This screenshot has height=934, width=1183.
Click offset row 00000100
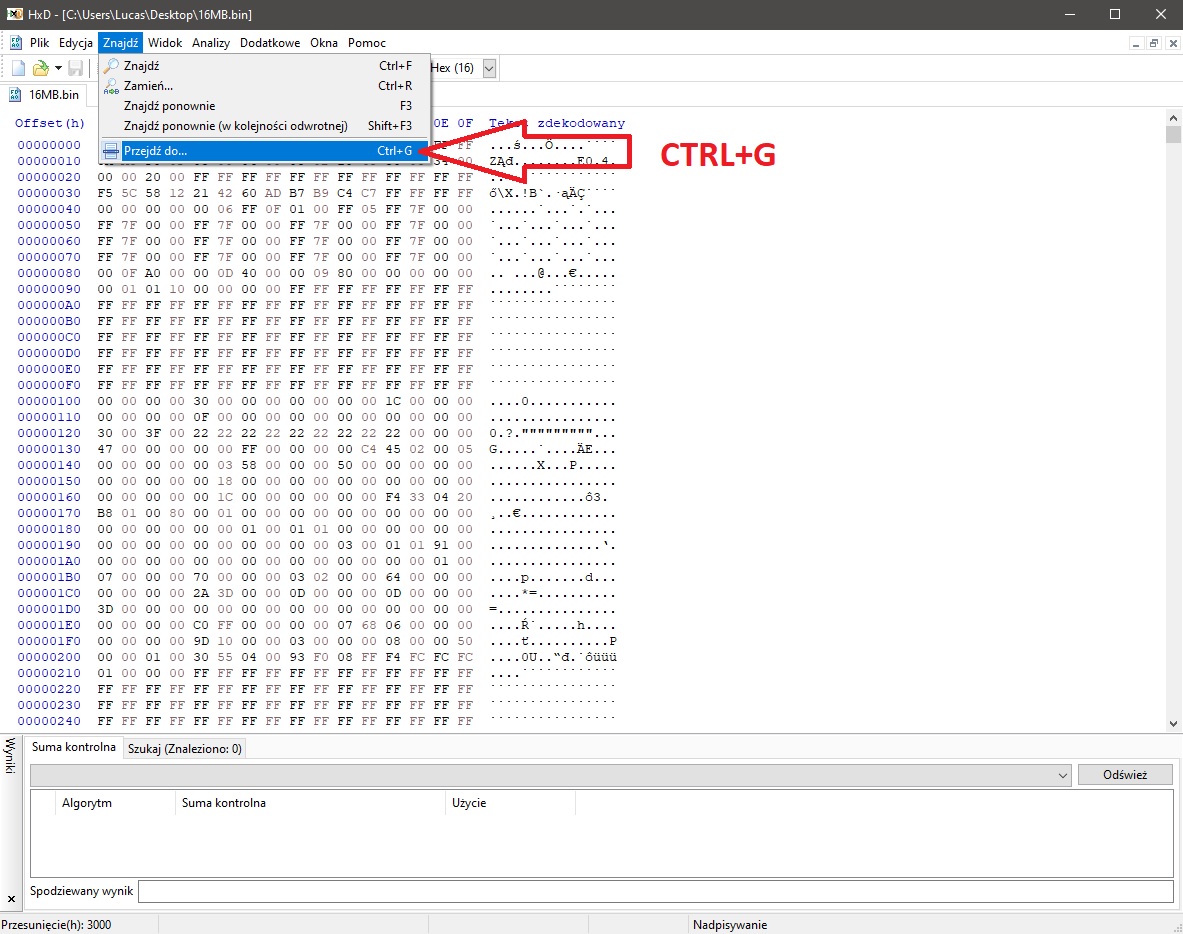click(49, 401)
